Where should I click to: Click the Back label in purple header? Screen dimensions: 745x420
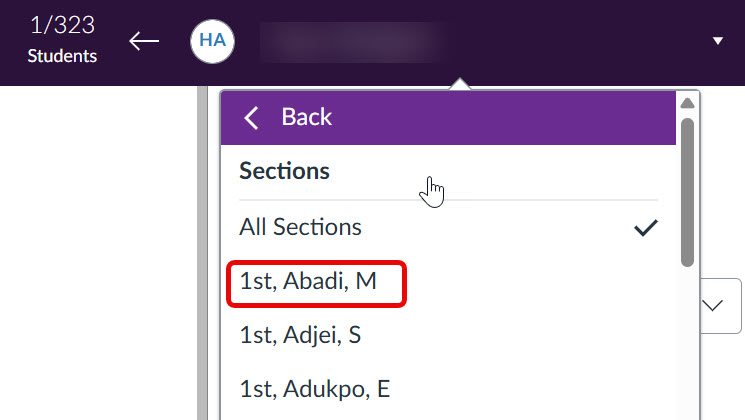point(306,117)
